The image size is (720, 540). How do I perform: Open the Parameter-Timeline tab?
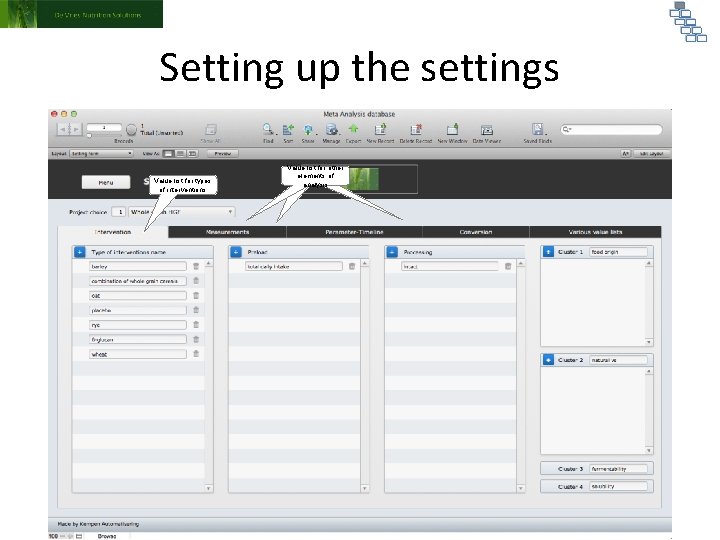(x=354, y=232)
